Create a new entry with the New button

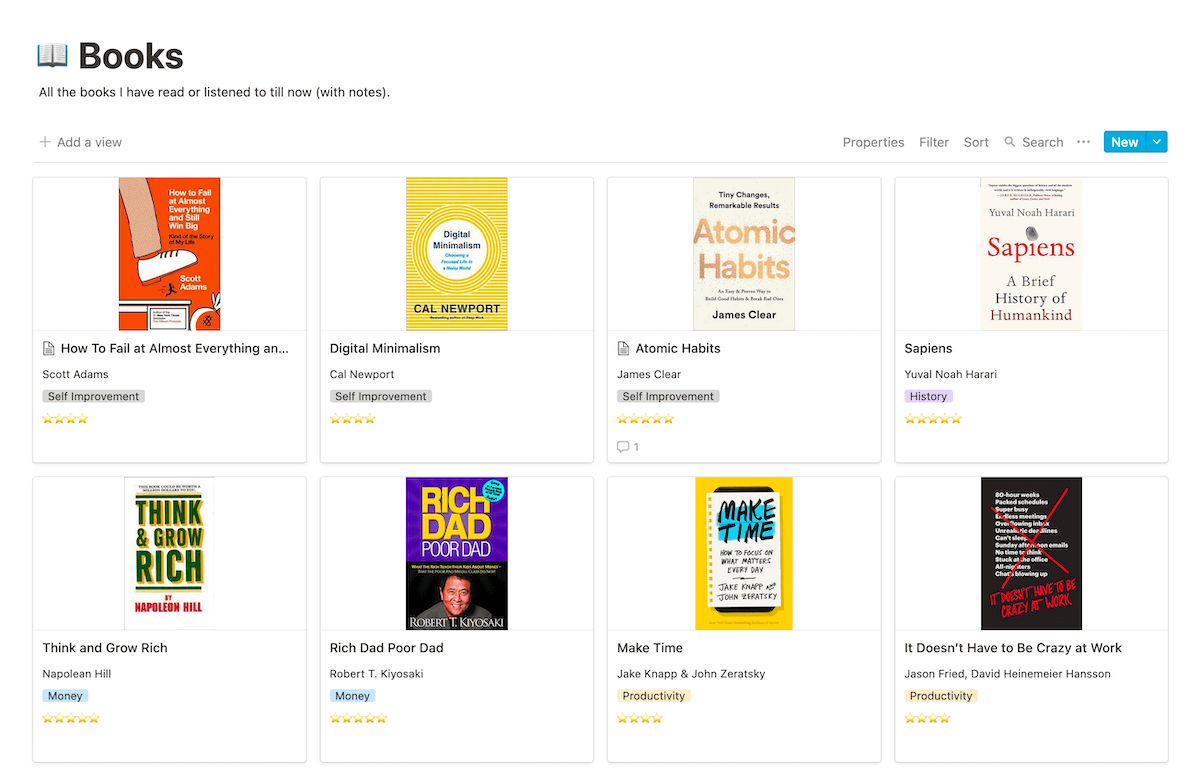(x=1124, y=141)
